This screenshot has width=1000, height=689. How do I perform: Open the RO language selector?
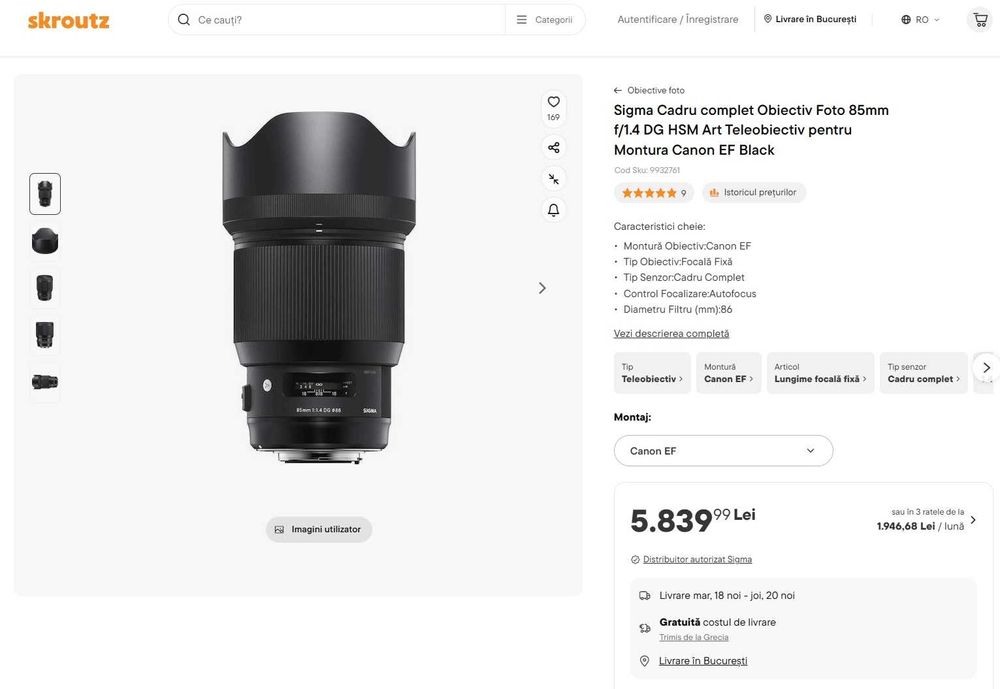(920, 19)
